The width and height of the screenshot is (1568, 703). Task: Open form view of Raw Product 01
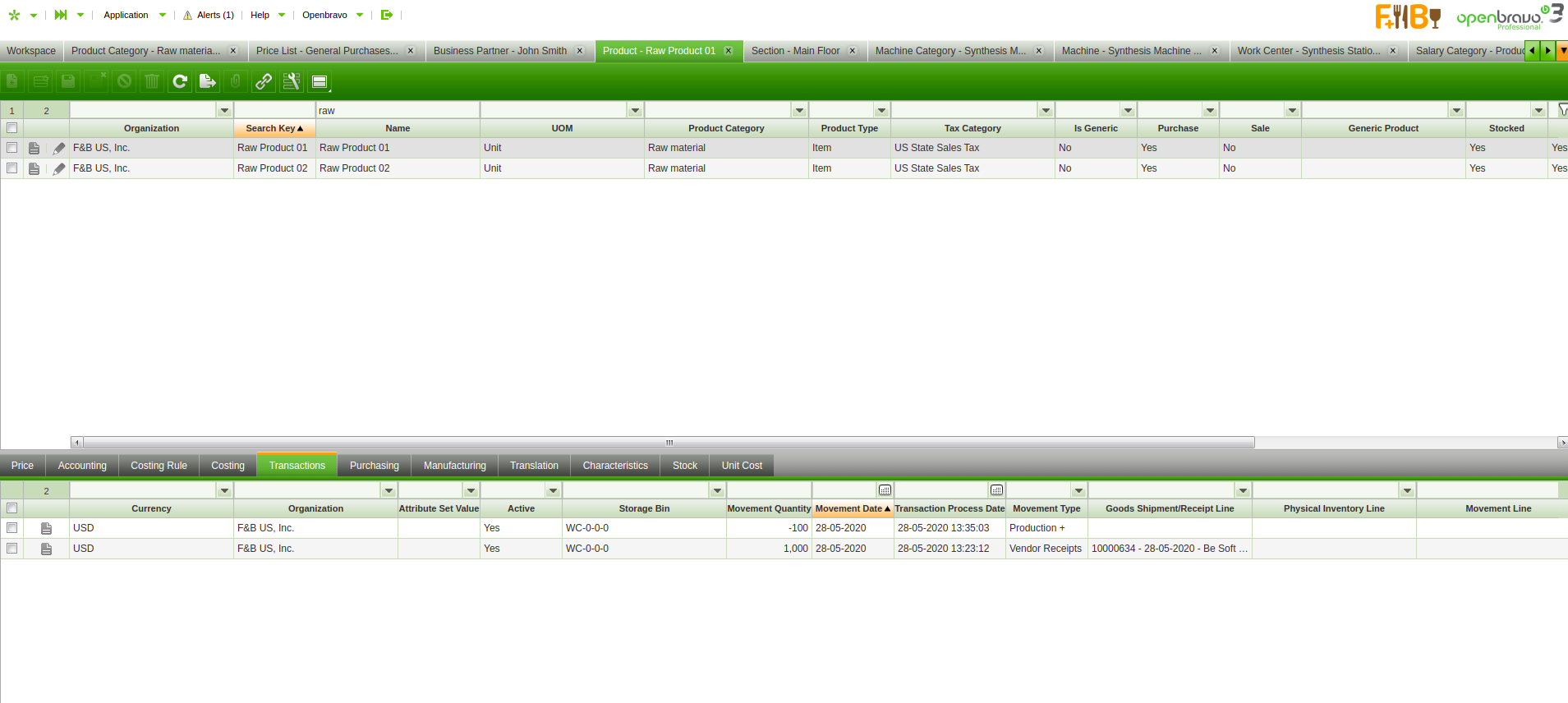click(34, 148)
